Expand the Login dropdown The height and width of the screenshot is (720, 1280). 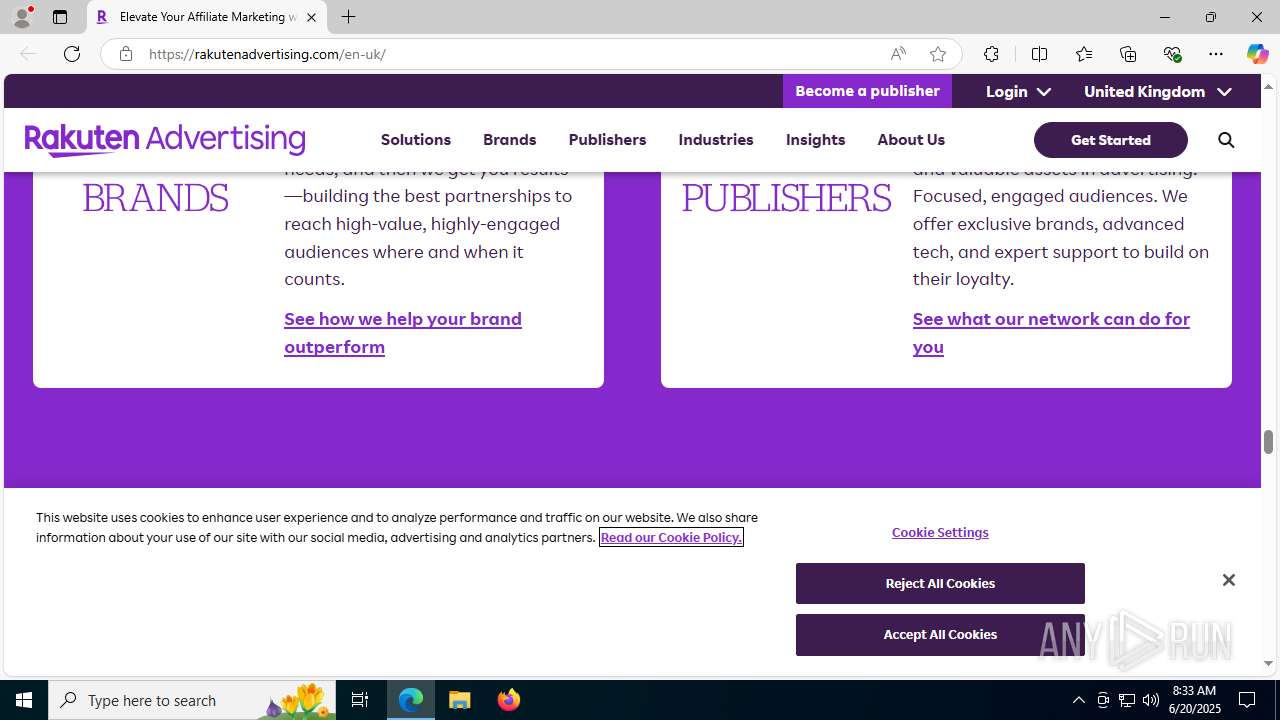coord(1018,91)
